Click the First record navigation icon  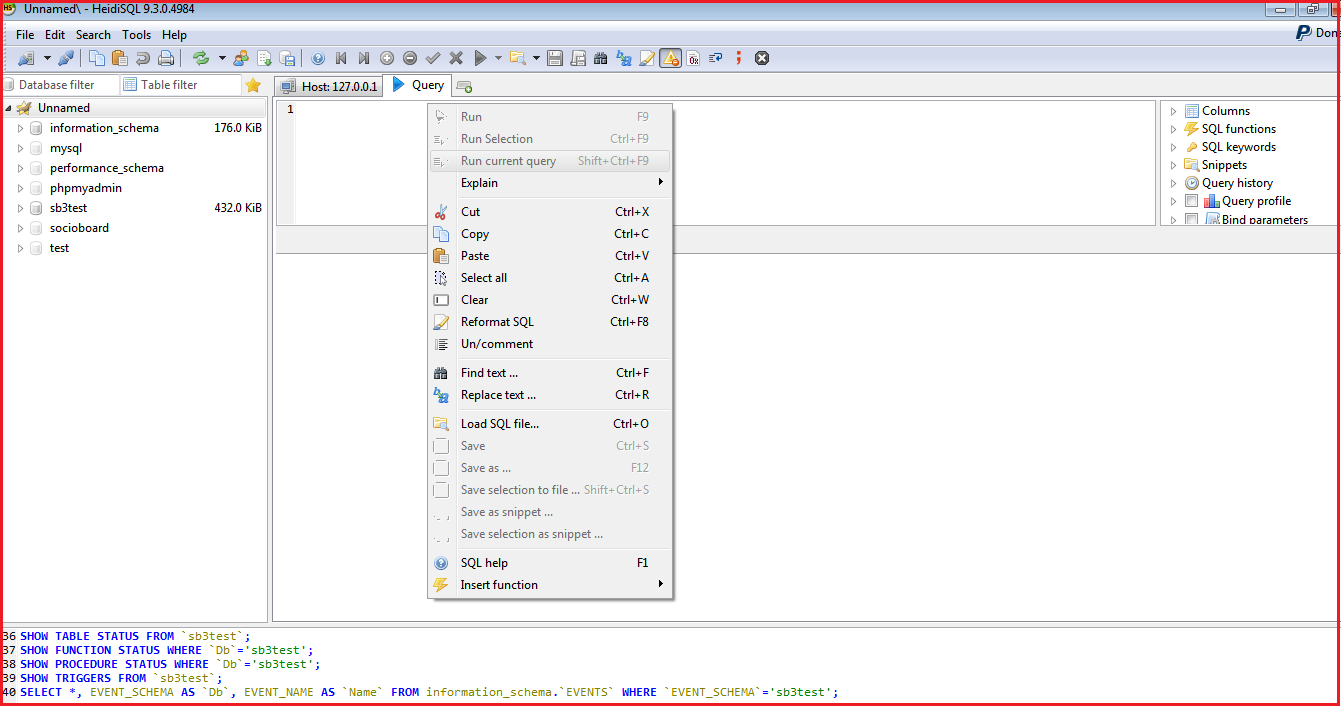tap(341, 58)
